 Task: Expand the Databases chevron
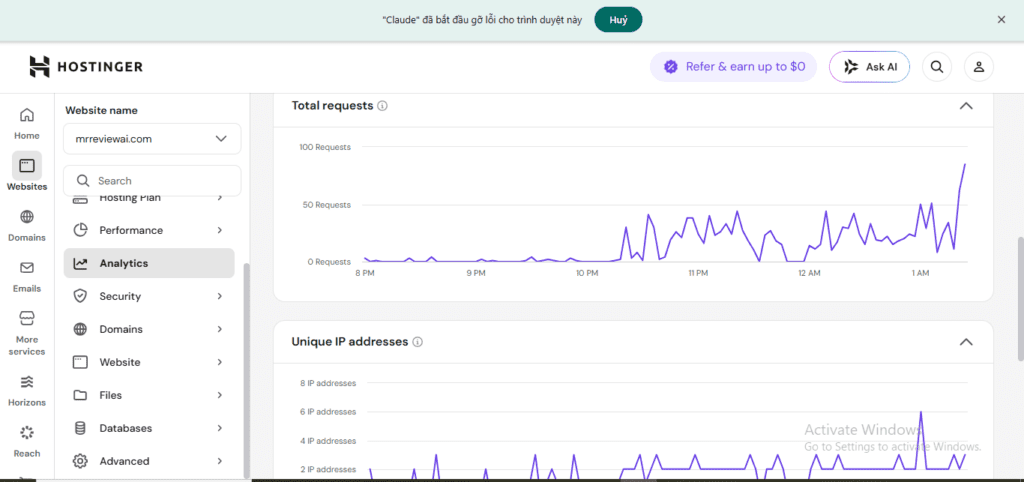[x=220, y=428]
